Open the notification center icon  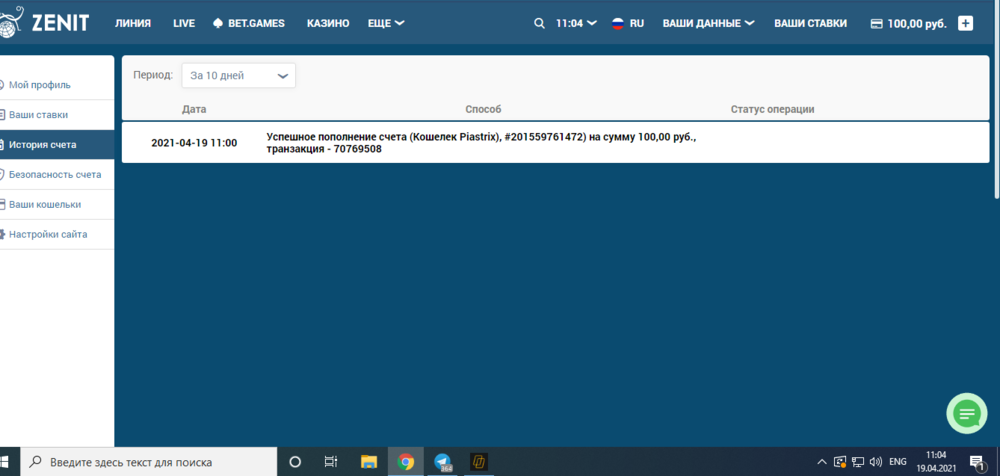976,462
